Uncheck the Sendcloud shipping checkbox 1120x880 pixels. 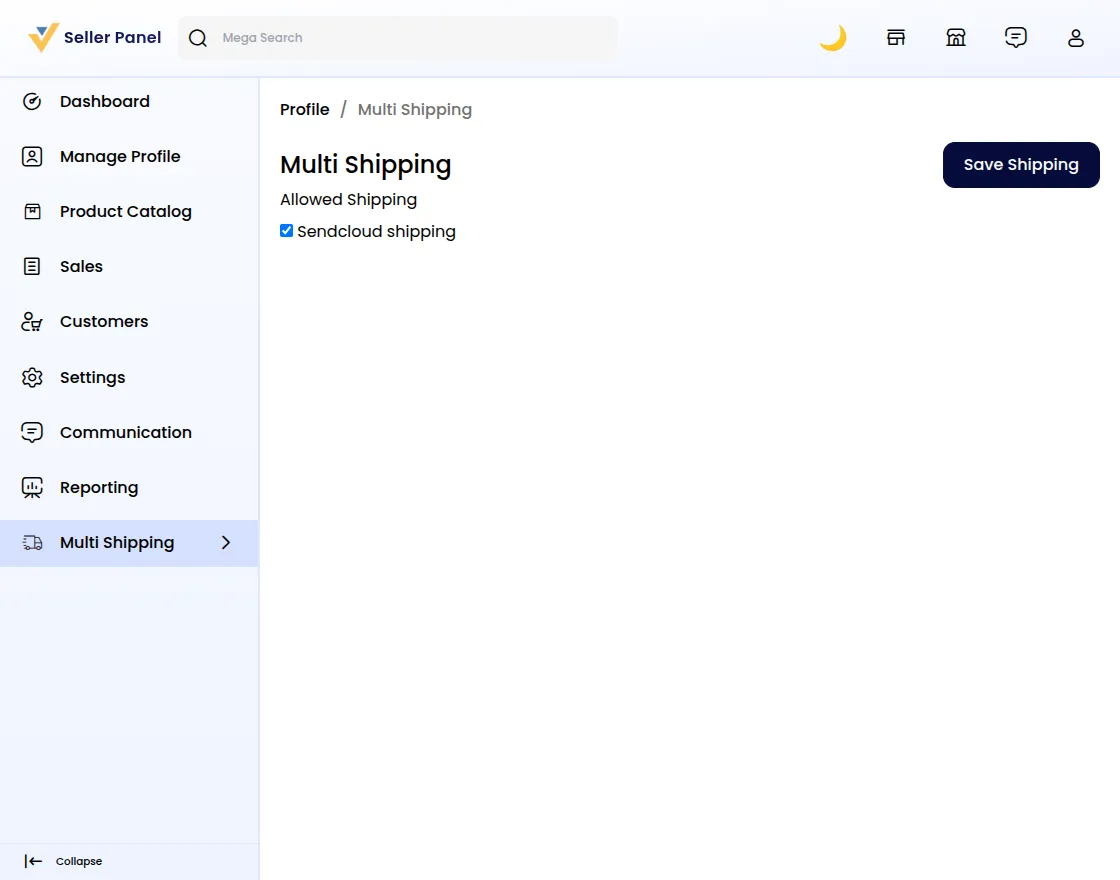[x=286, y=231]
